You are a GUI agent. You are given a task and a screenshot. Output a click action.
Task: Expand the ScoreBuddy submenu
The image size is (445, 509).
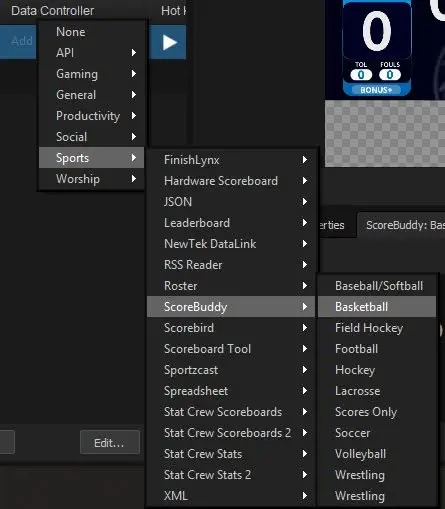pyautogui.click(x=231, y=307)
